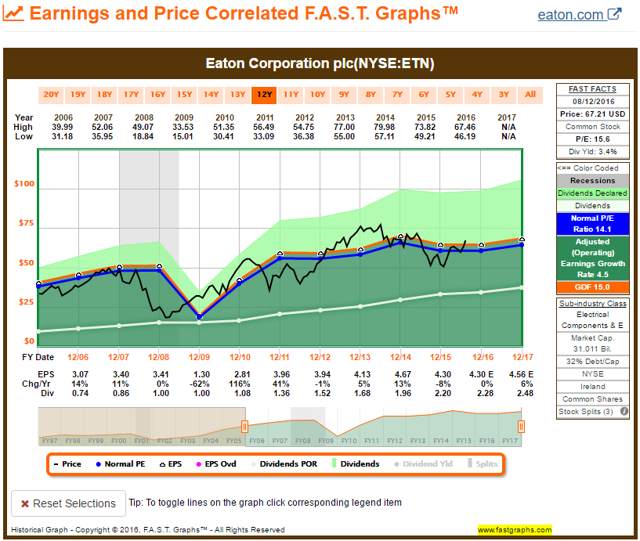Click the external-link icon after eaton.com
The width and height of the screenshot is (640, 541).
(614, 14)
